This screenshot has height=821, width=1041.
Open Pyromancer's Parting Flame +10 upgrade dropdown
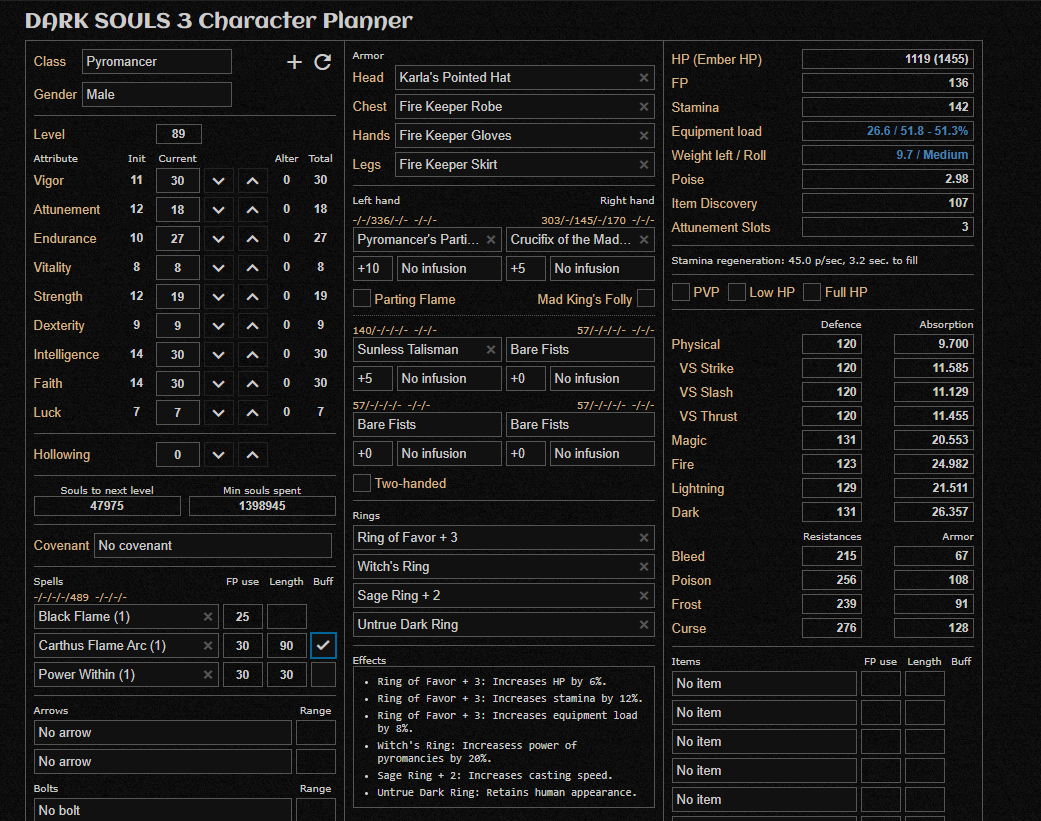[373, 269]
